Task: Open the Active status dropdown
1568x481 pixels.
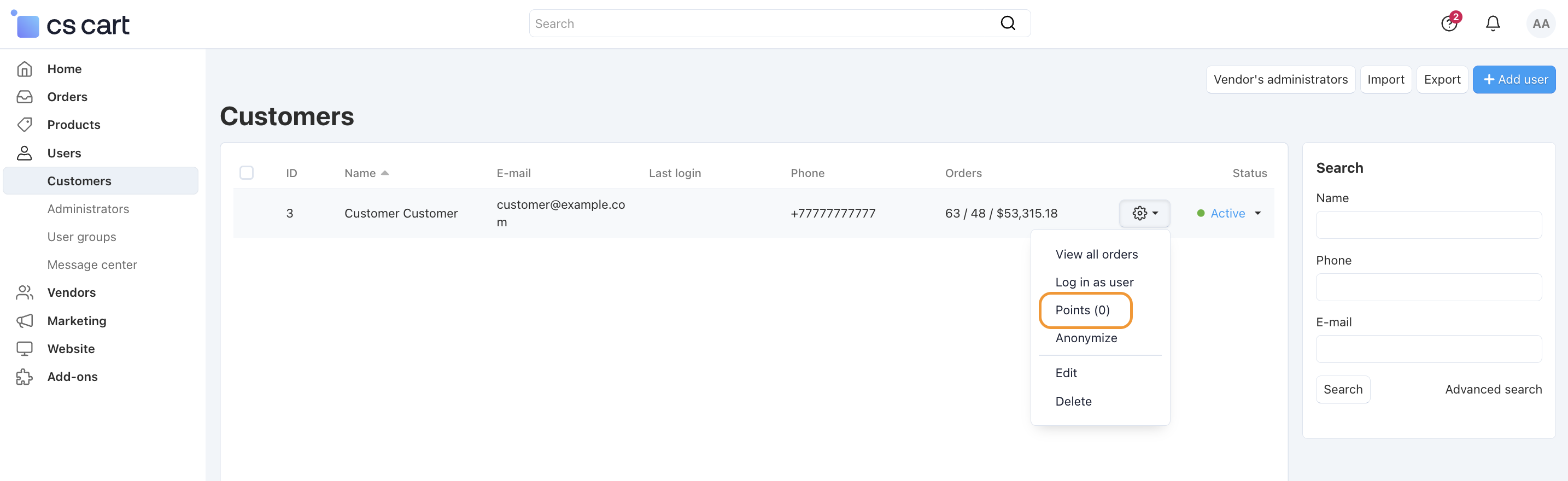Action: click(x=1228, y=213)
